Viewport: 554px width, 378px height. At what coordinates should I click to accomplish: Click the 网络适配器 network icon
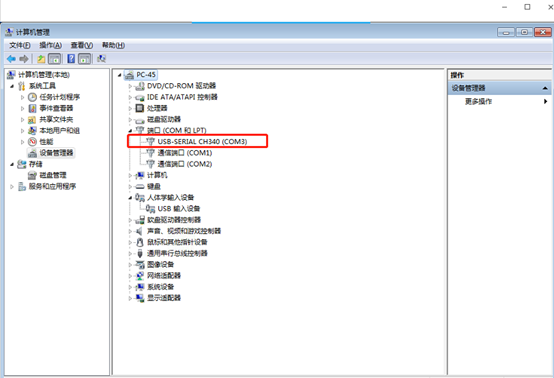point(140,276)
